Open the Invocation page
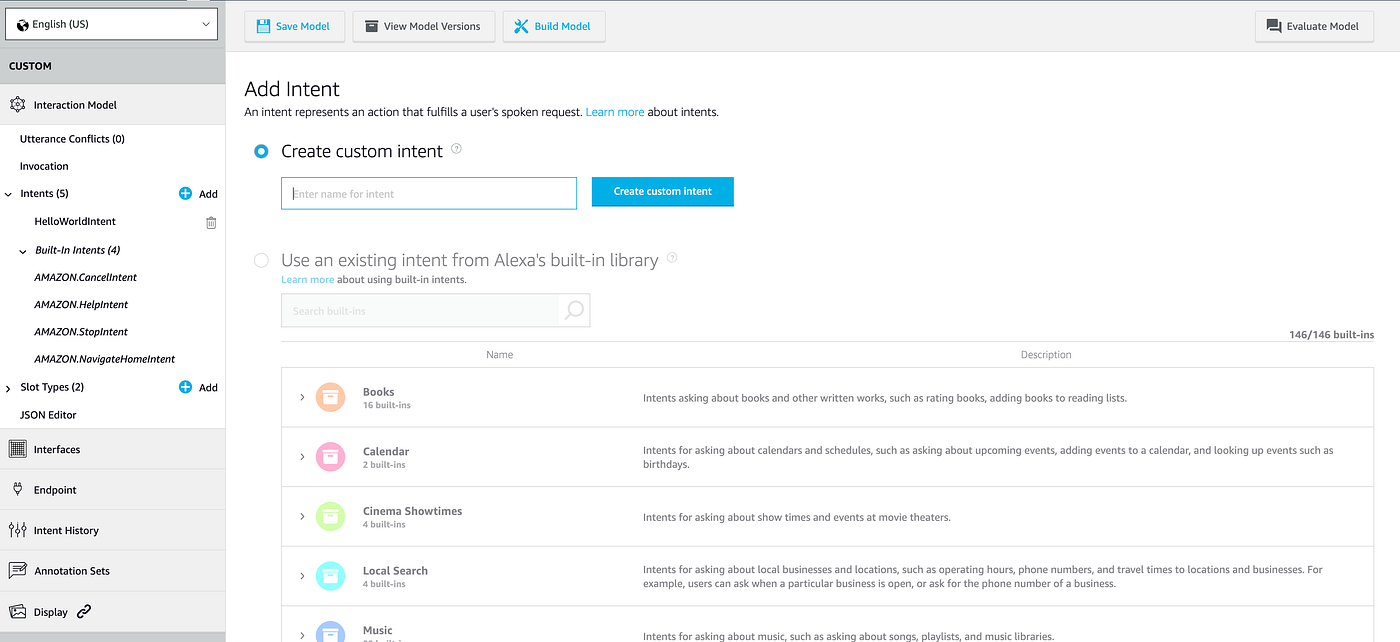 point(44,166)
